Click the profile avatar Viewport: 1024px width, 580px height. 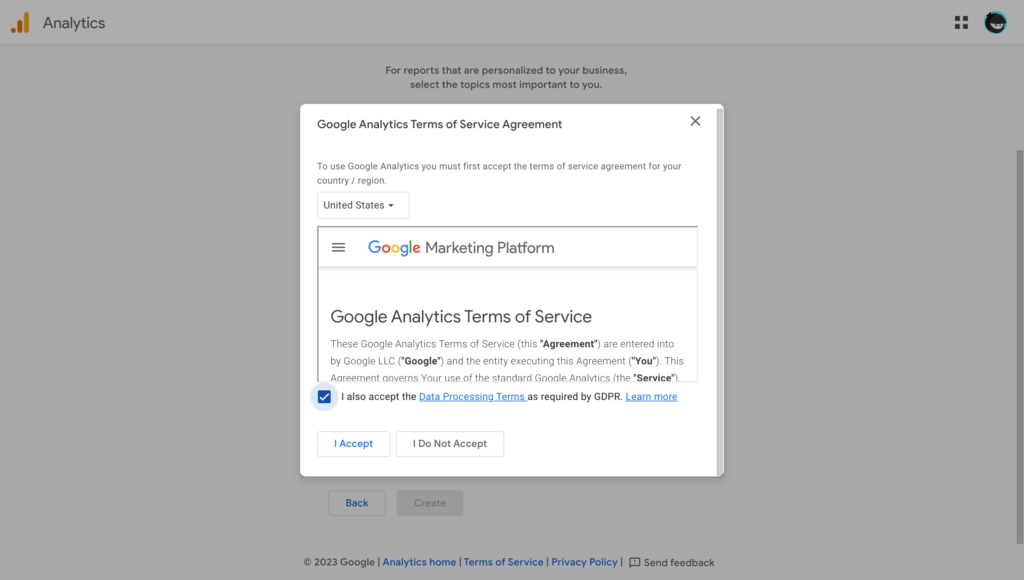[x=995, y=21]
